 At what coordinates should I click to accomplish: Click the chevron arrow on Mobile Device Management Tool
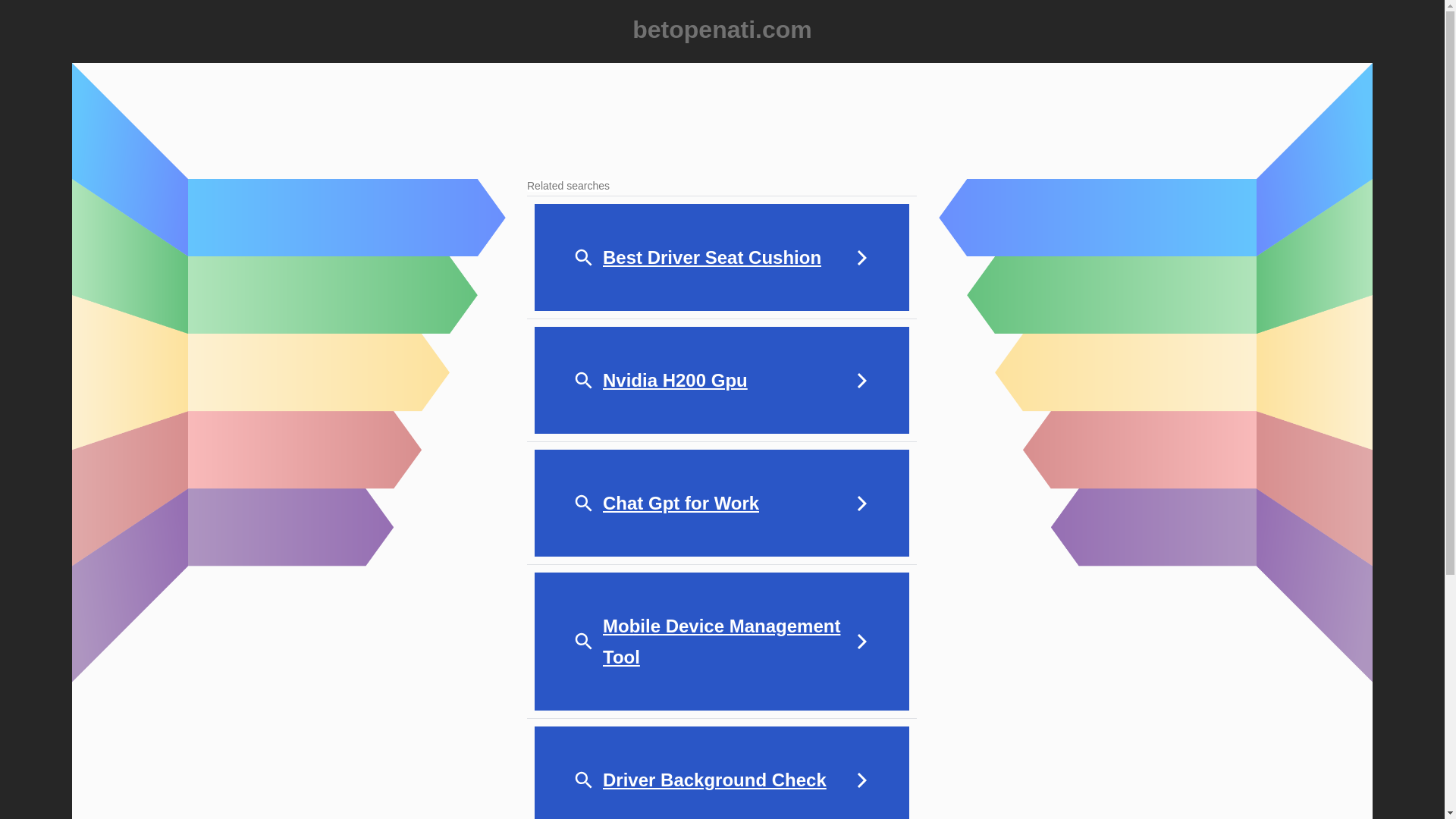[x=861, y=642]
